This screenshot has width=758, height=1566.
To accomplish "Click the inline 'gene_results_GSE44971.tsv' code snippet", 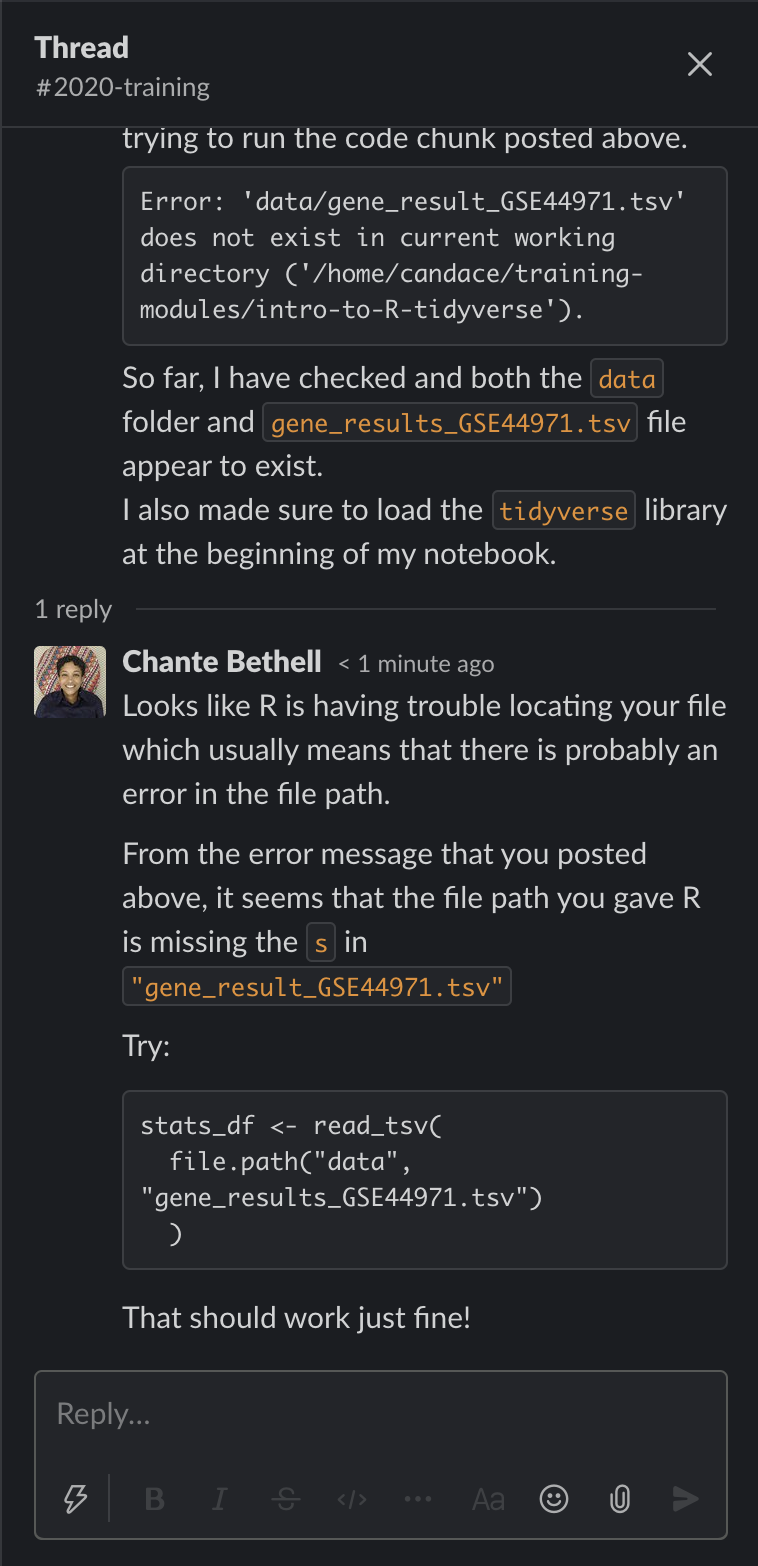I will tap(450, 423).
